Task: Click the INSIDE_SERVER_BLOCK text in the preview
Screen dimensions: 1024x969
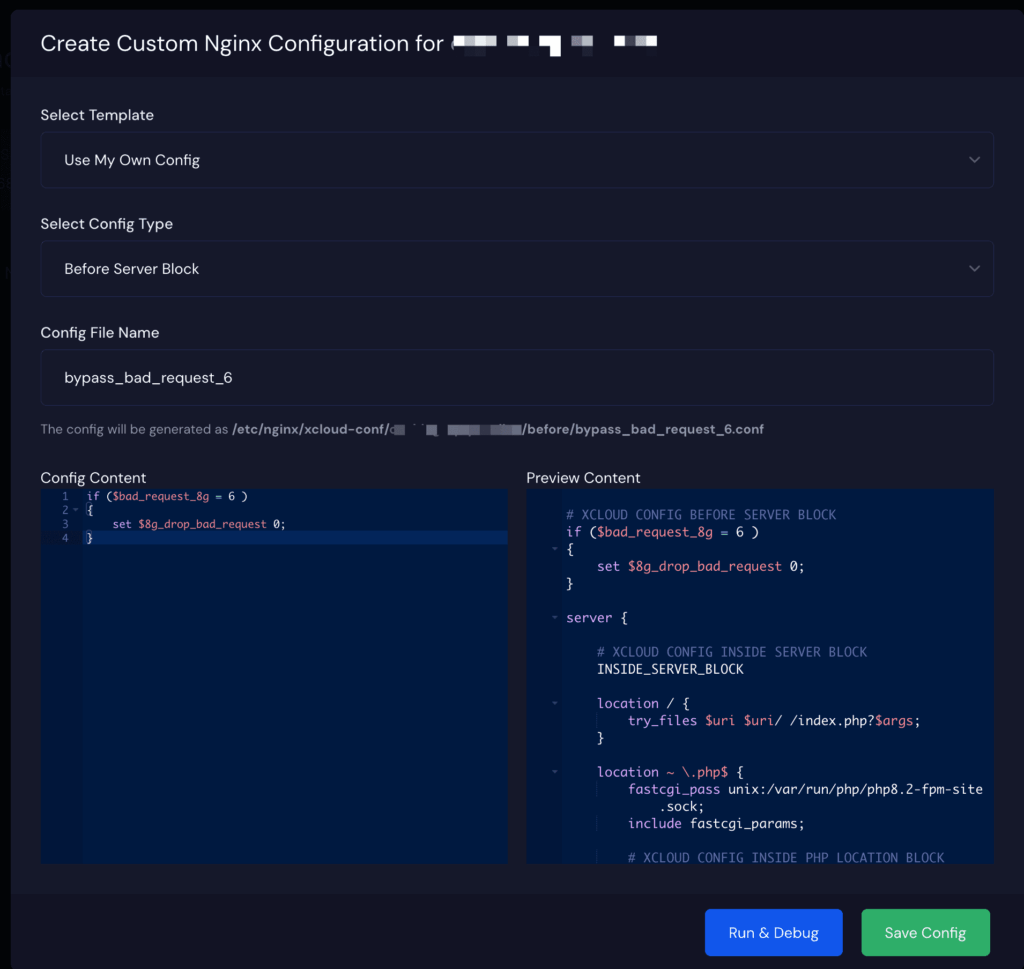Action: click(670, 669)
